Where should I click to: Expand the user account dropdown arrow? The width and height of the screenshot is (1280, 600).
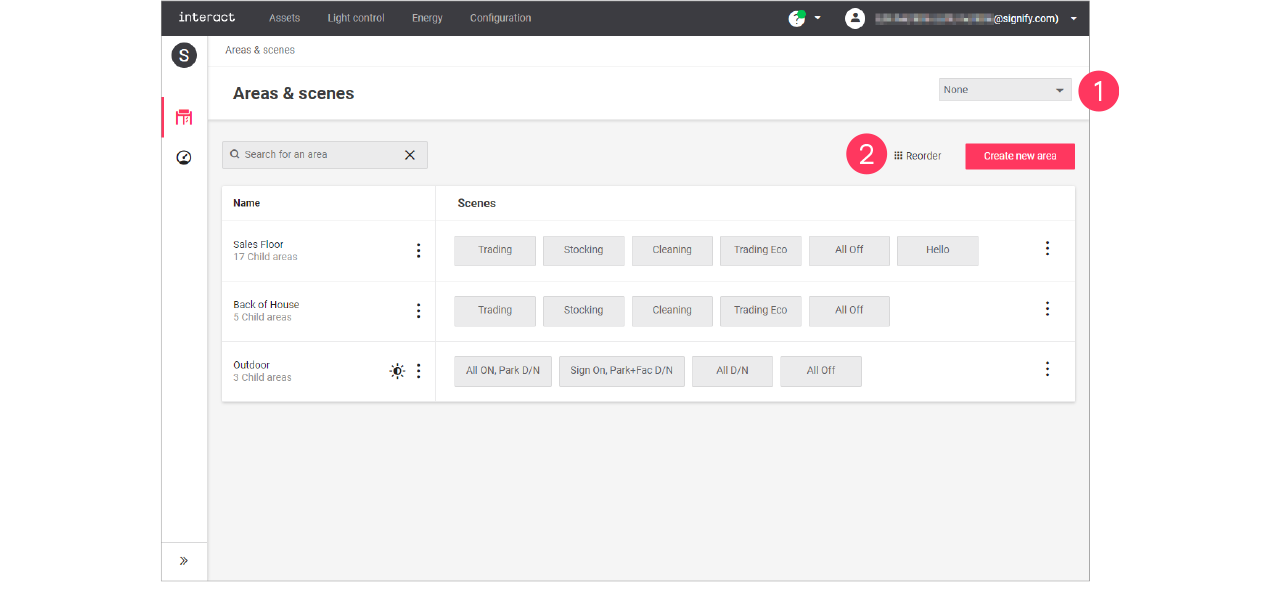[x=1073, y=19]
